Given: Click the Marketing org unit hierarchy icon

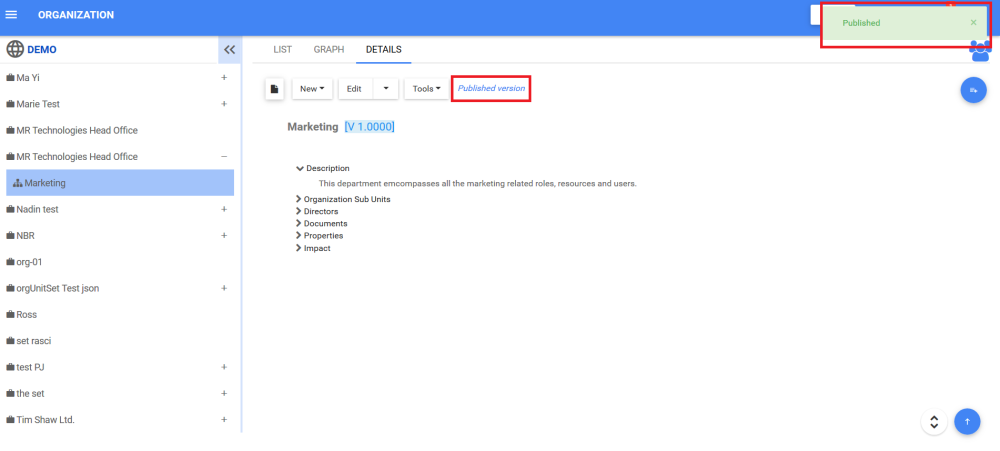Looking at the screenshot, I should click(x=17, y=183).
